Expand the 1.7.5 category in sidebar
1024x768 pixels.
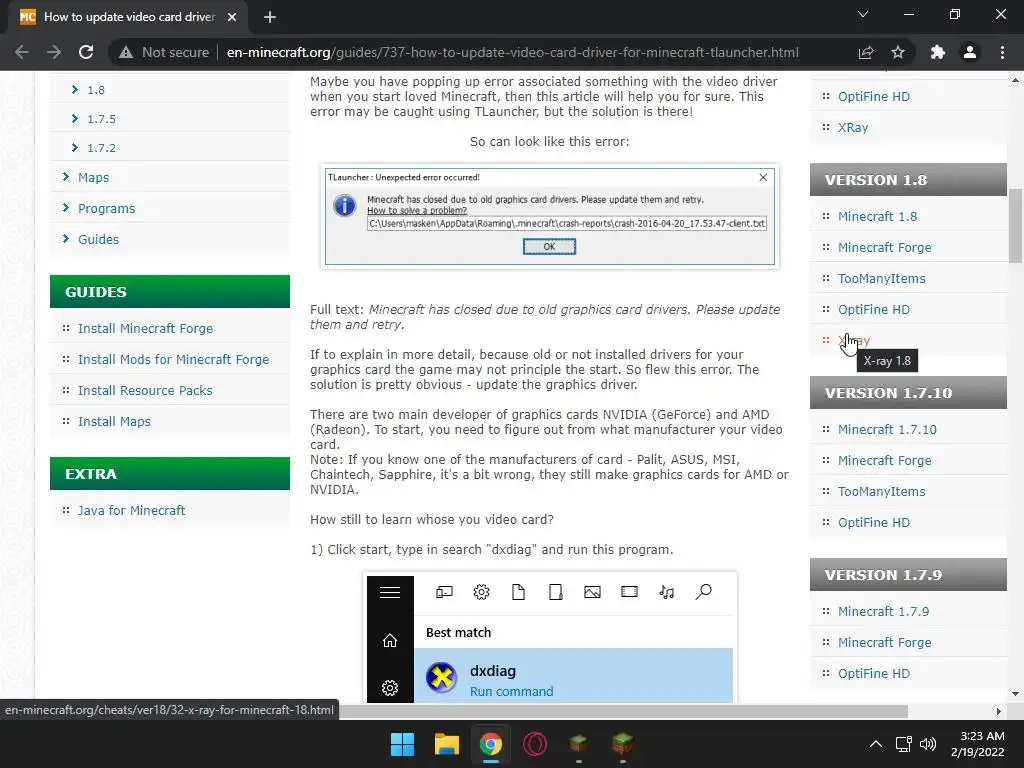101,119
